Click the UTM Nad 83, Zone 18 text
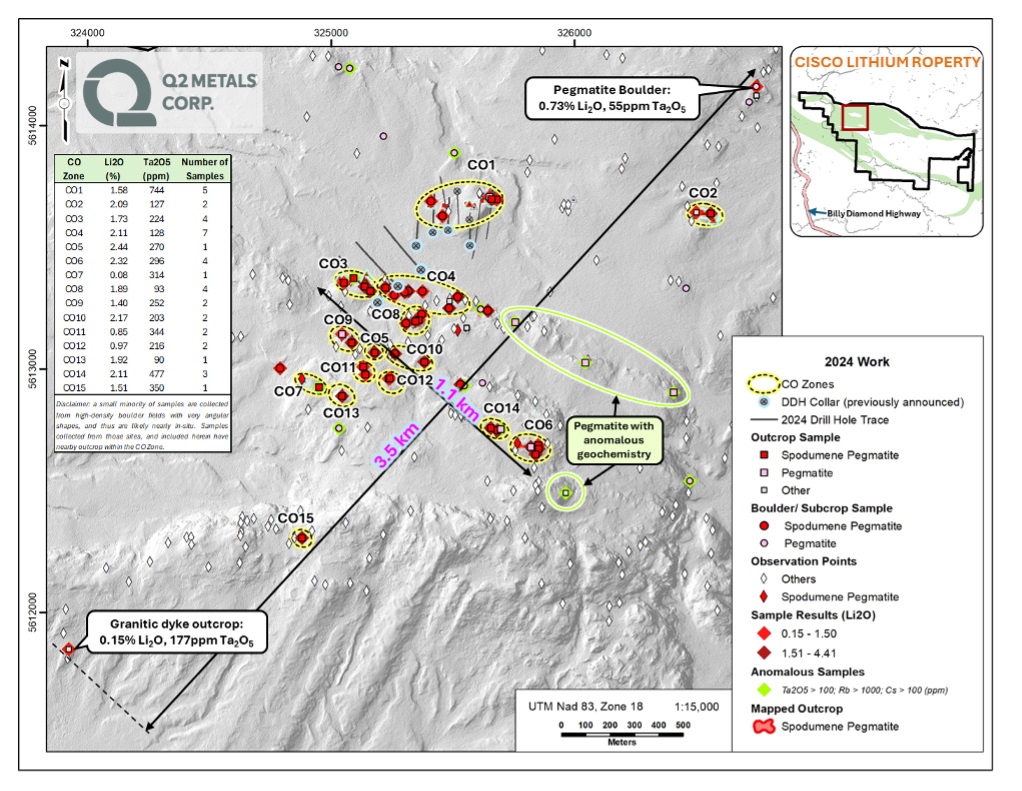 pos(585,706)
